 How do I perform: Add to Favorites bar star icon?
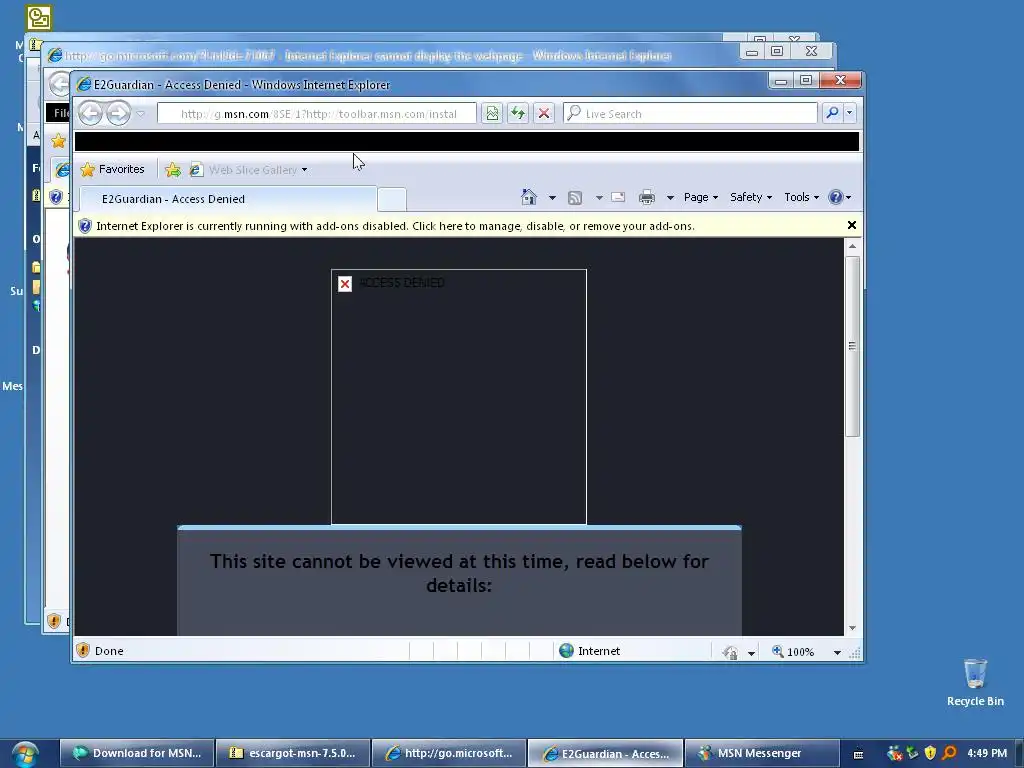173,170
